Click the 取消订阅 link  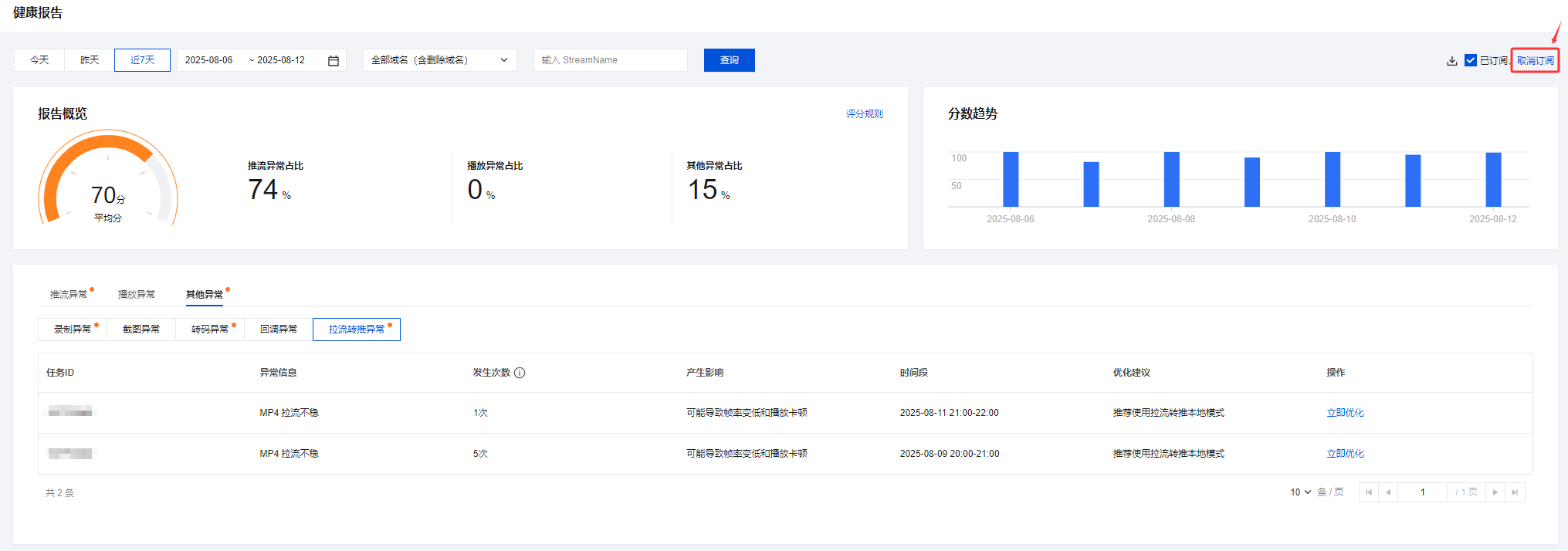point(1536,61)
